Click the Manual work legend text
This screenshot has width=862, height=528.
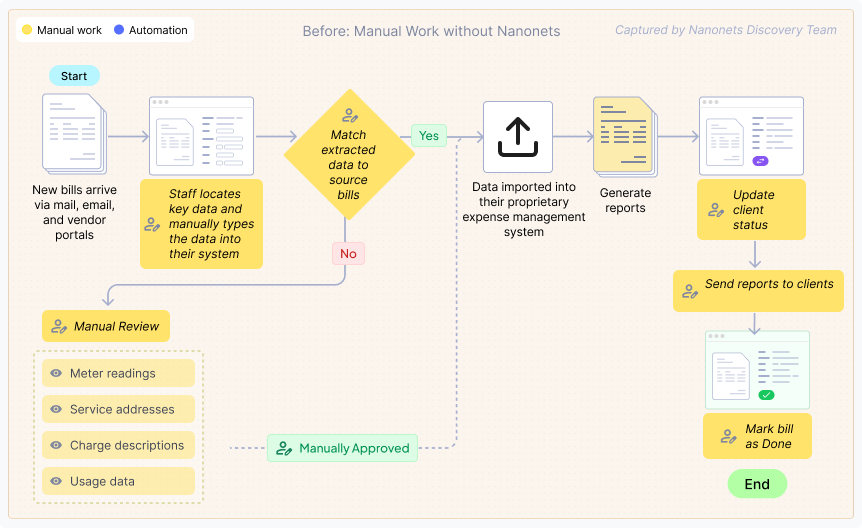coord(69,30)
